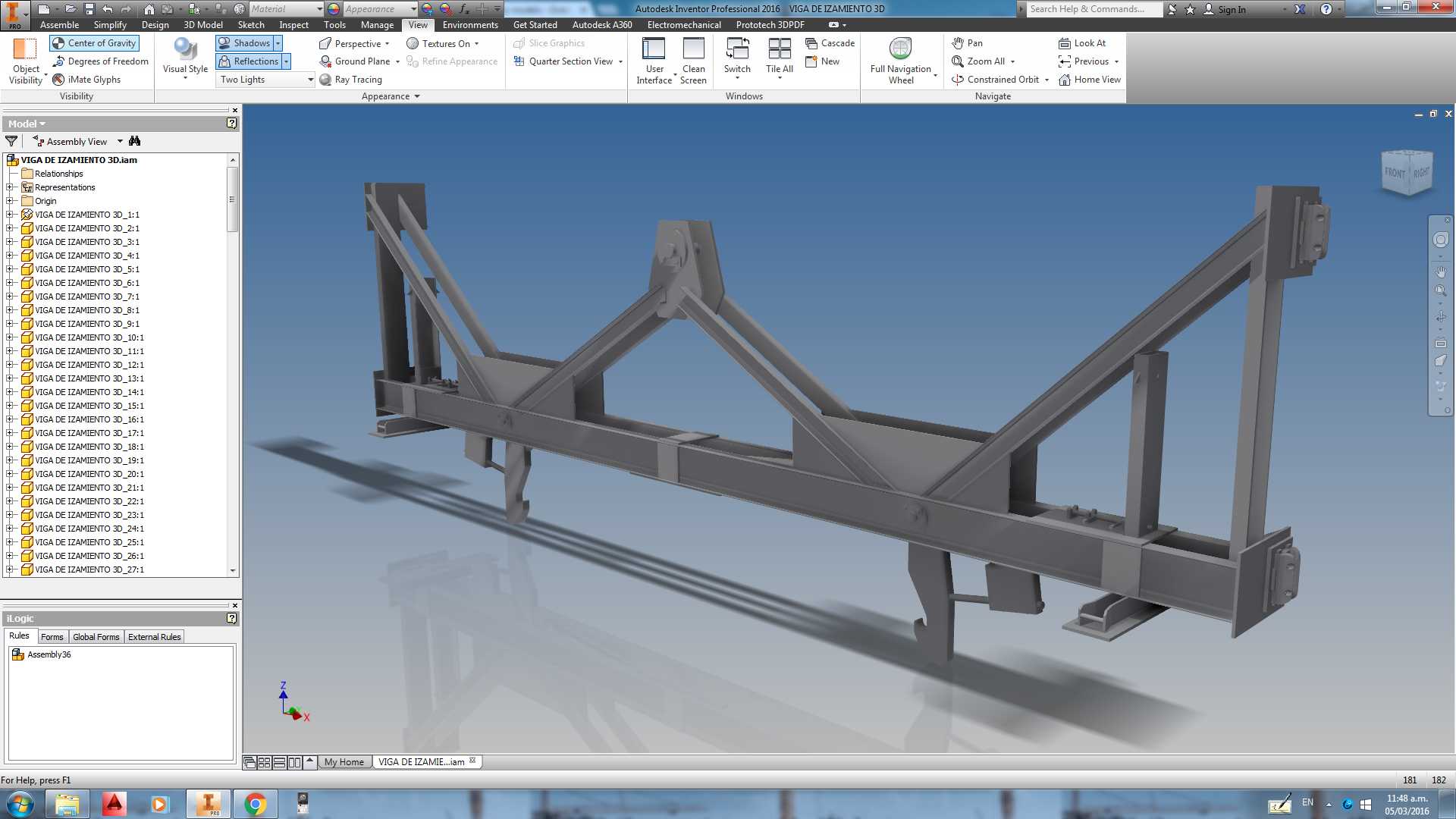Select the Pan tool
1456x819 pixels.
point(967,43)
